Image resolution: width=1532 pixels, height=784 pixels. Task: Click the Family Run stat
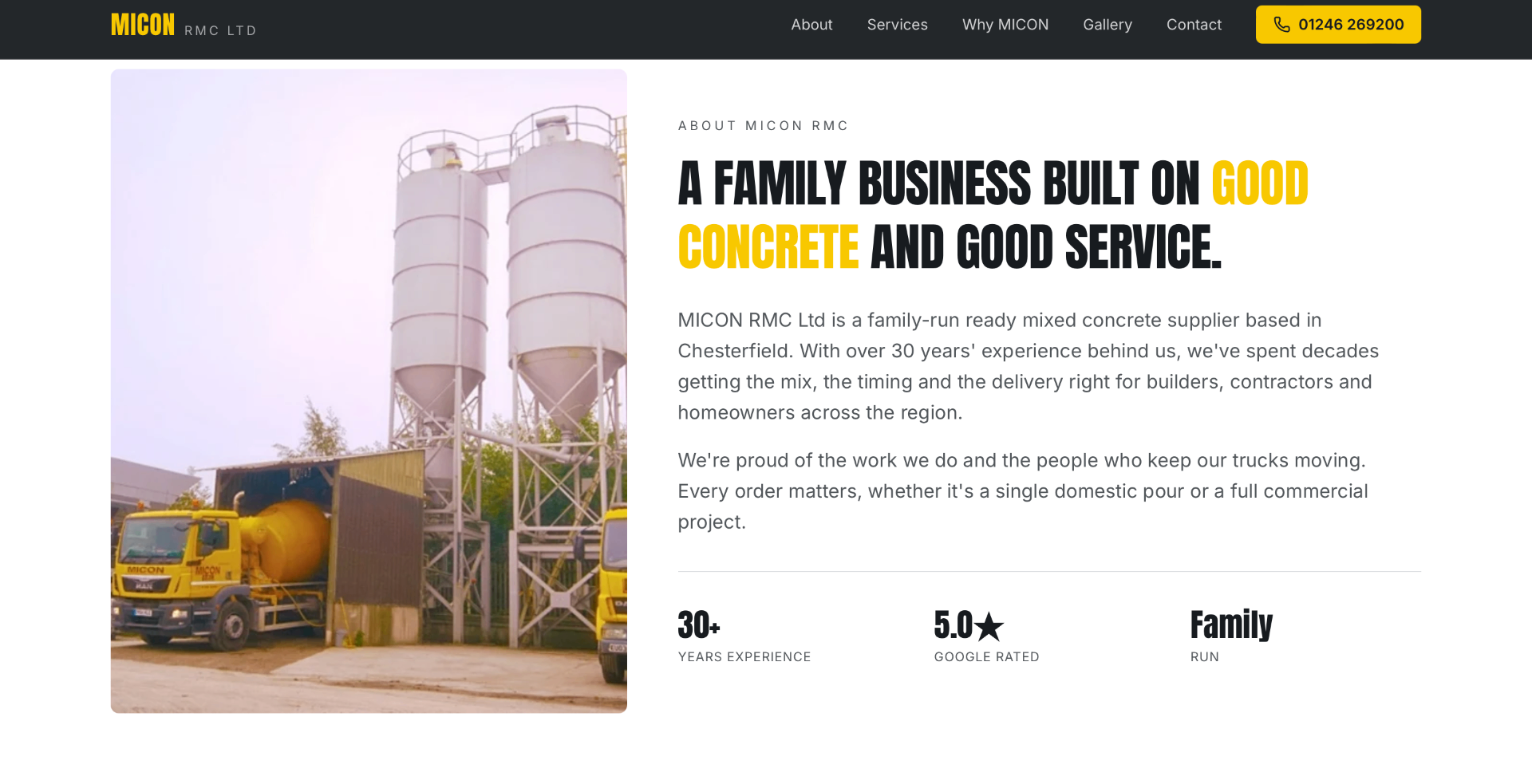1231,636
